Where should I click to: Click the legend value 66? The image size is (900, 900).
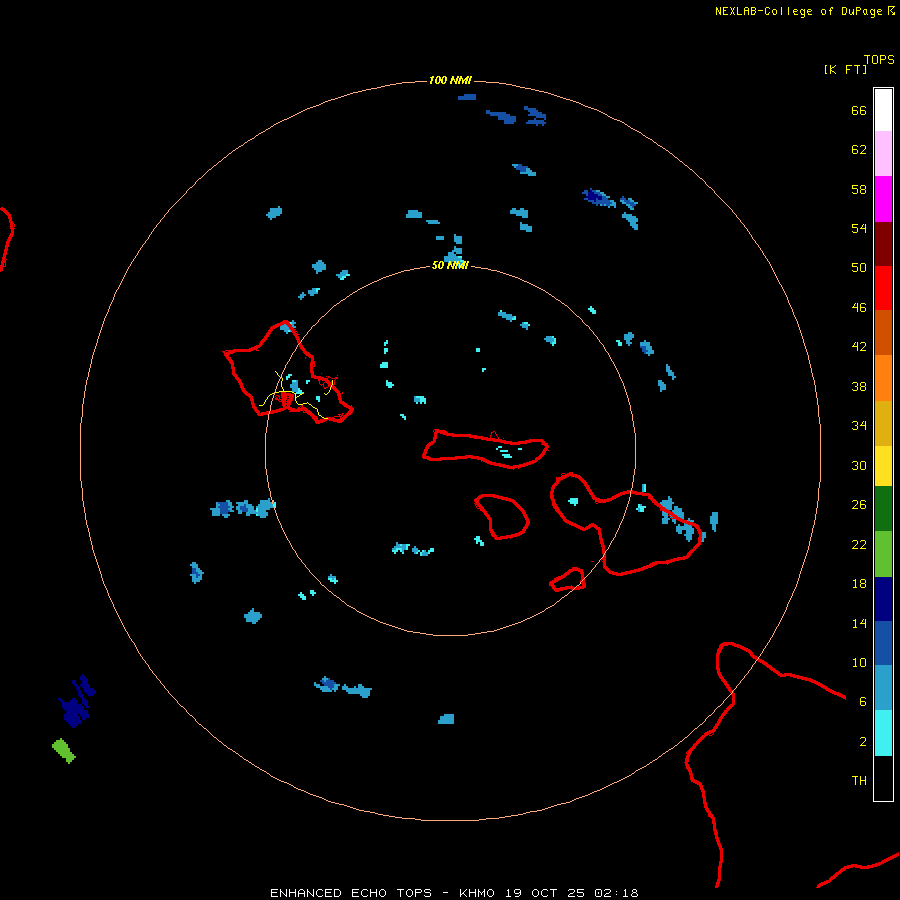[x=859, y=110]
